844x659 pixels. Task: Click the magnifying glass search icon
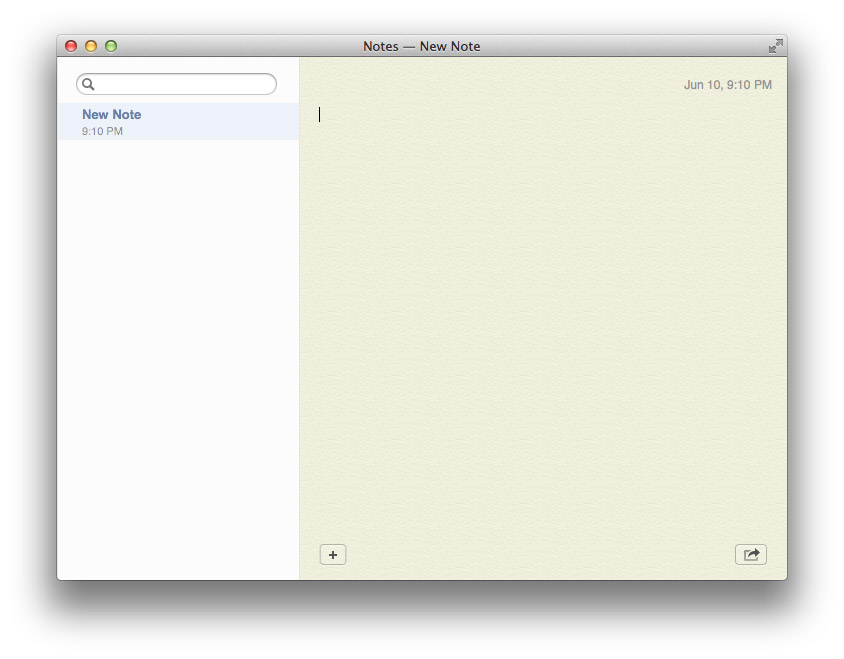pos(88,84)
